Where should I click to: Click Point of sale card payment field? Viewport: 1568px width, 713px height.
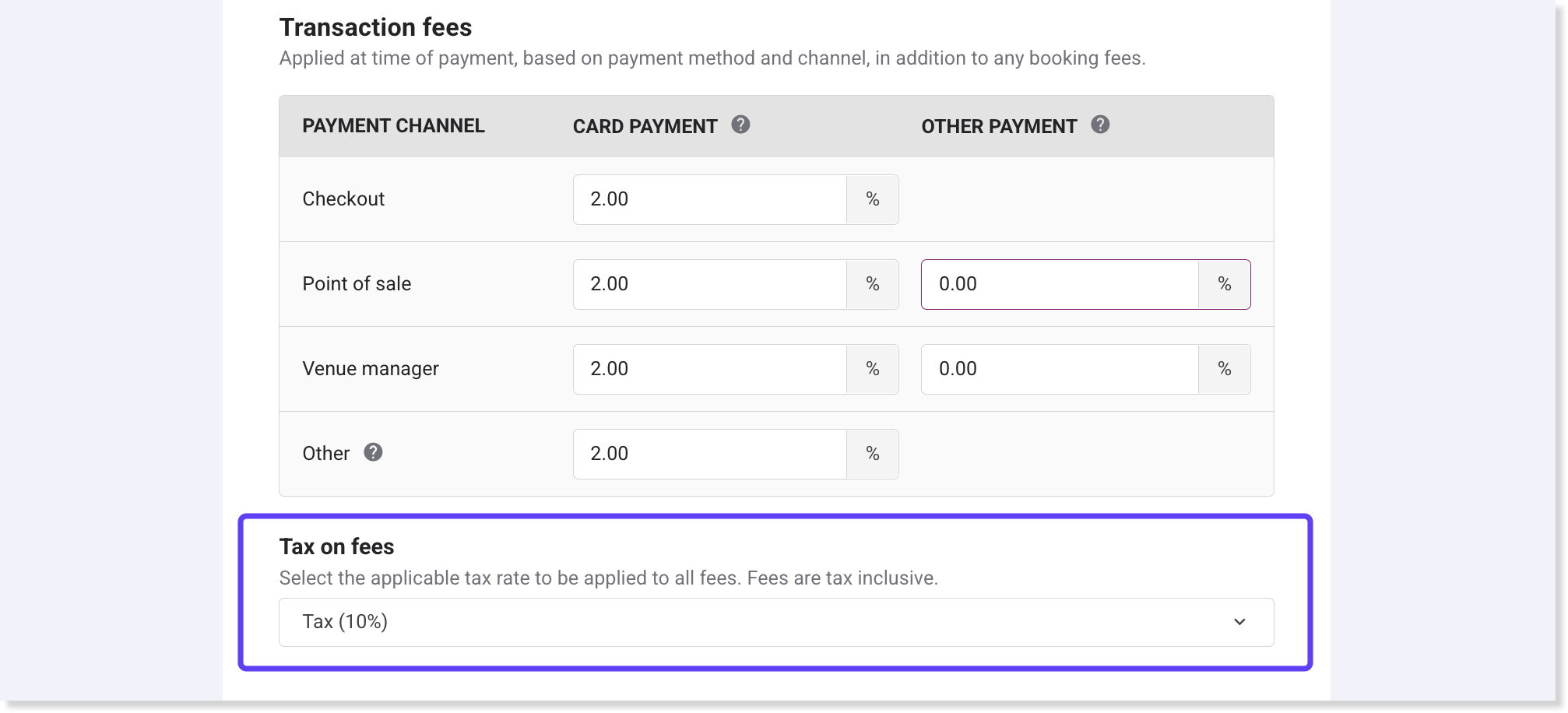(709, 284)
